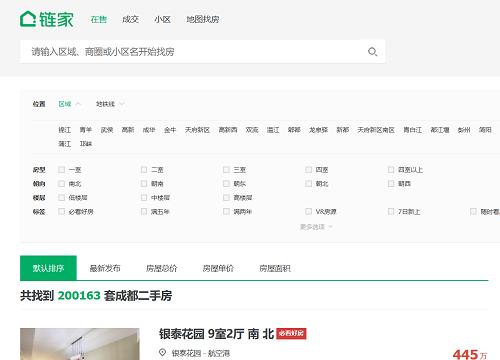Tick the 四室 room type checkbox
500x360 pixels.
click(309, 170)
